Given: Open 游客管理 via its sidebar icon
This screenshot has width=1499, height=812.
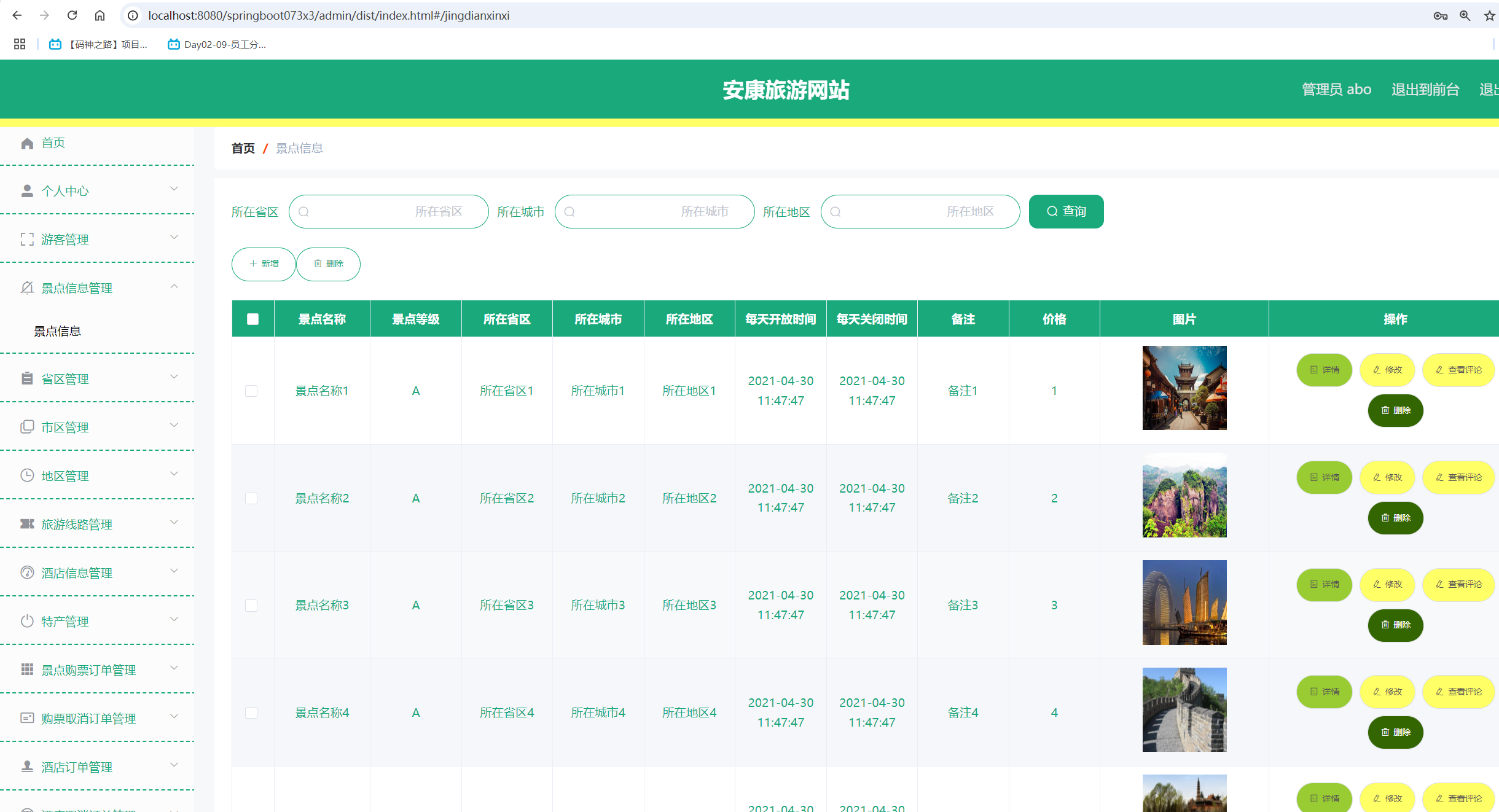Looking at the screenshot, I should [27, 239].
